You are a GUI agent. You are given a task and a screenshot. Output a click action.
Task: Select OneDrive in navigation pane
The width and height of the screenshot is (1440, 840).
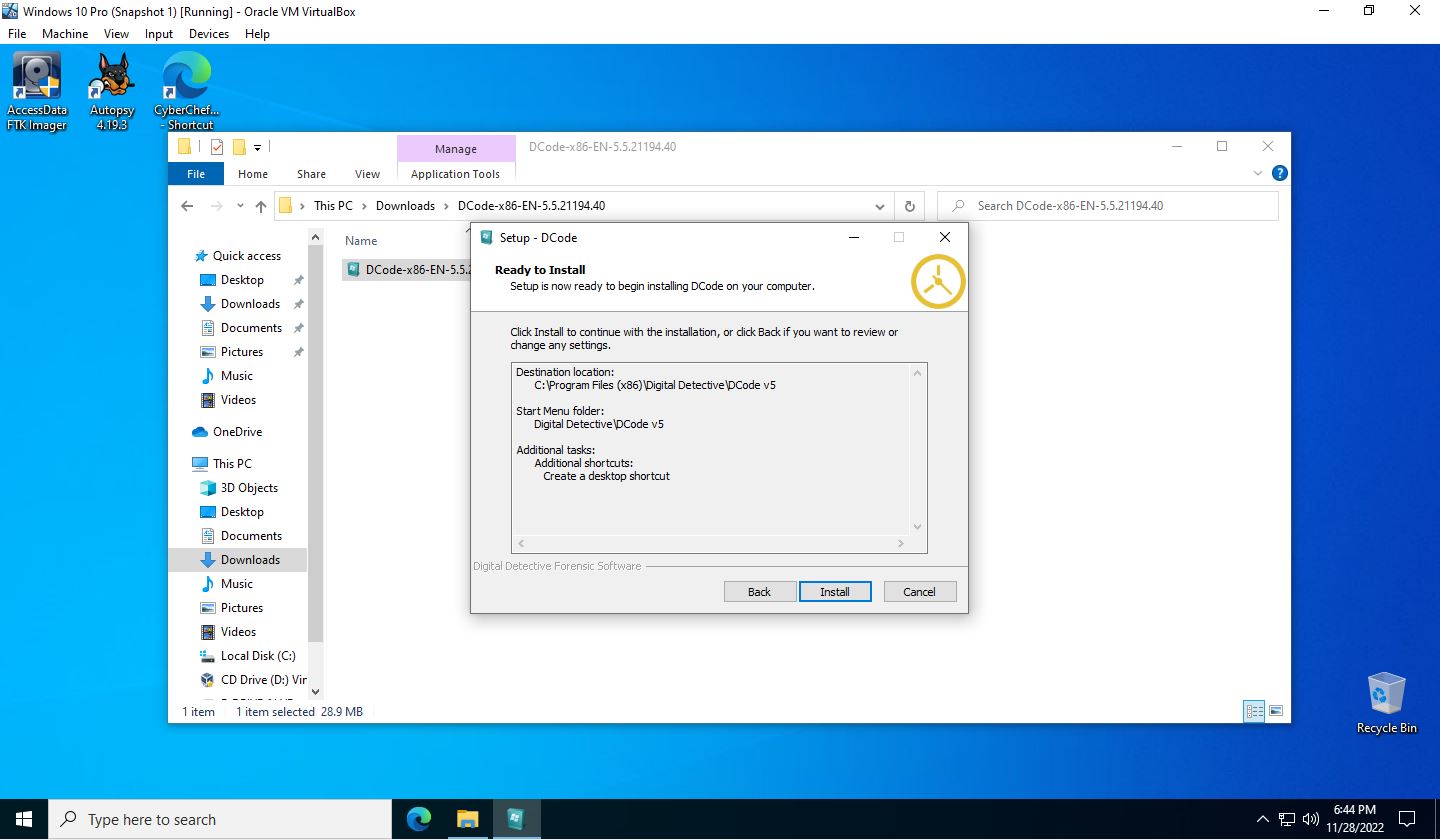pyautogui.click(x=237, y=432)
